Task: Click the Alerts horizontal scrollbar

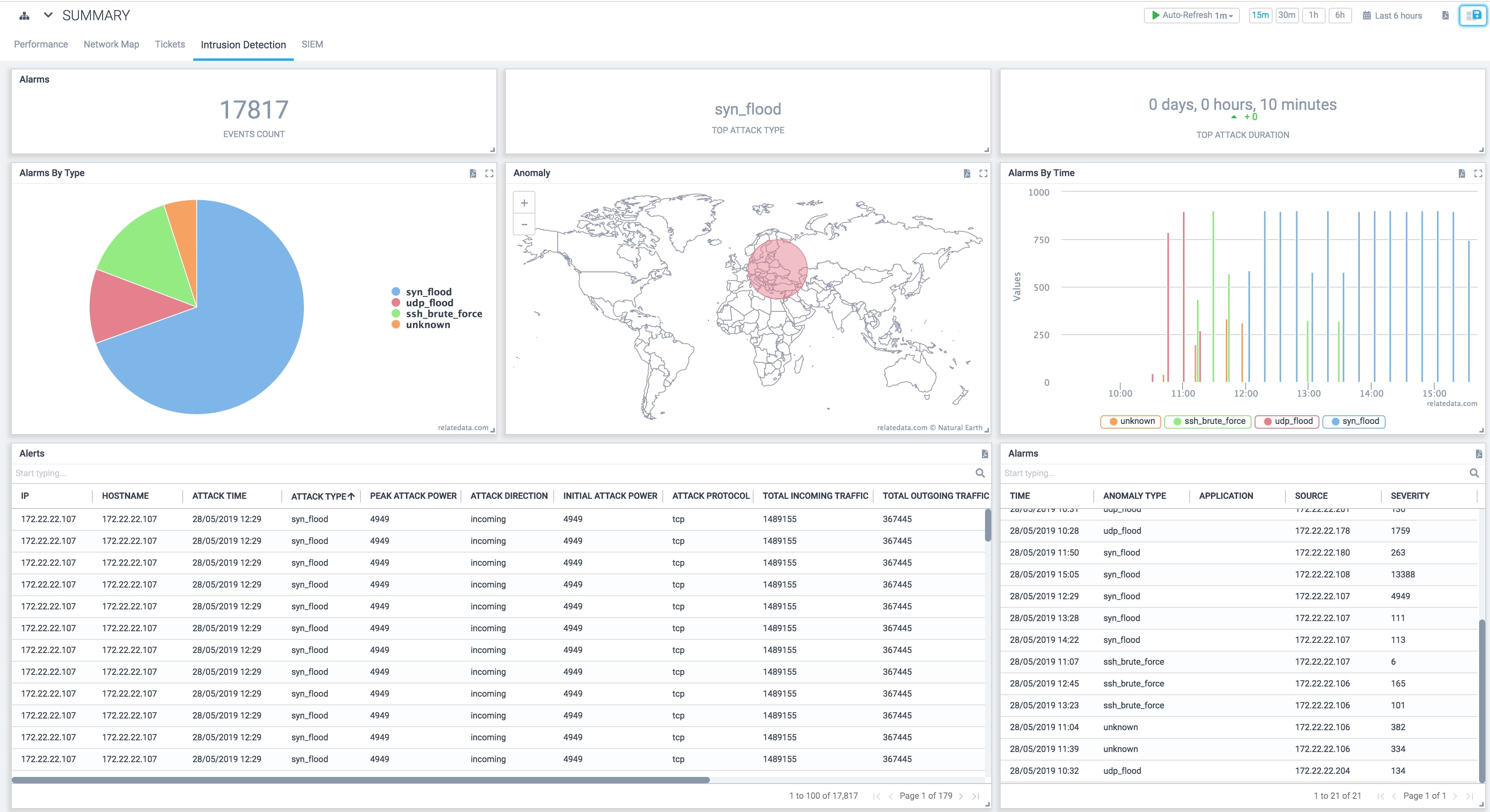Action: (x=360, y=780)
